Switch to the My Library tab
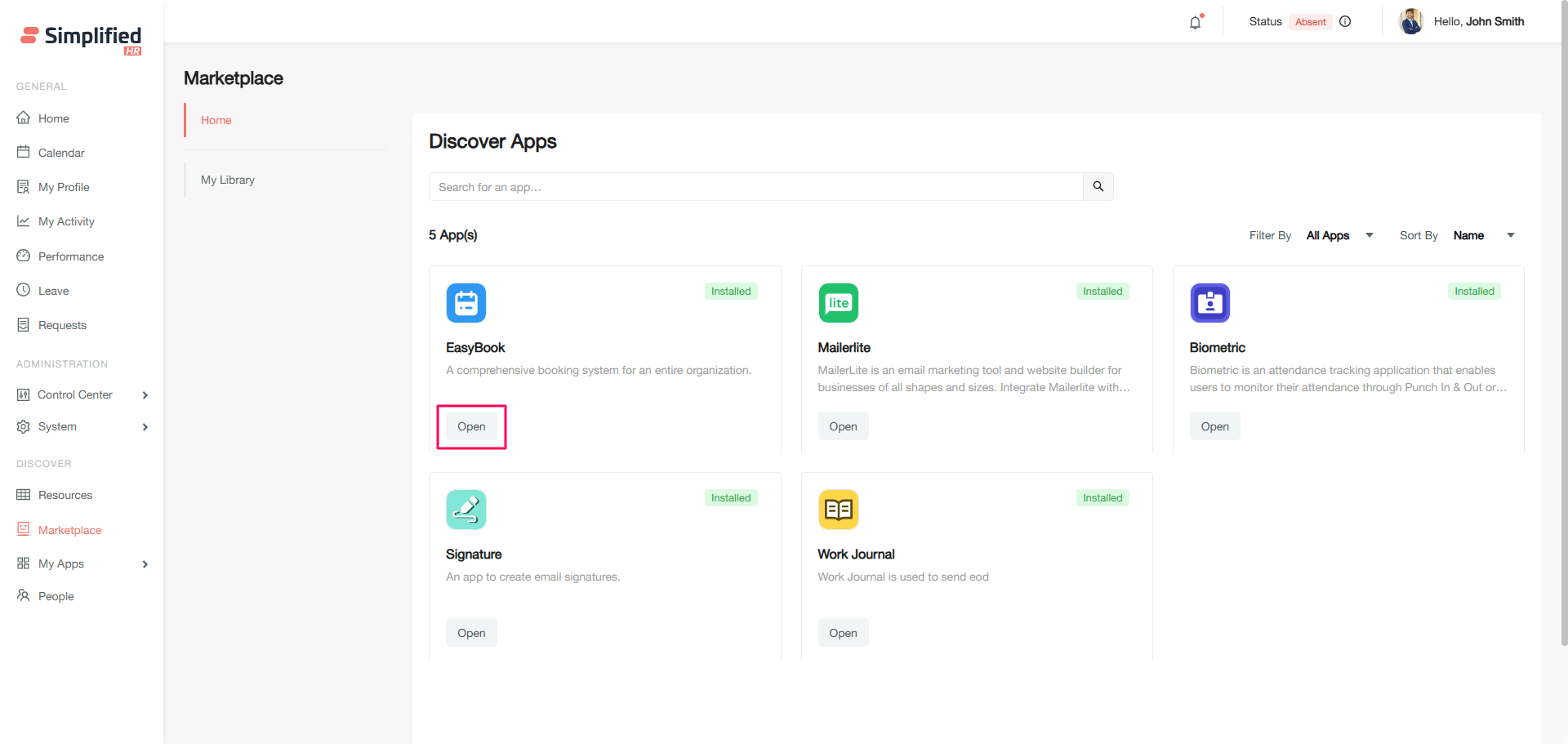The image size is (1568, 744). 228,180
